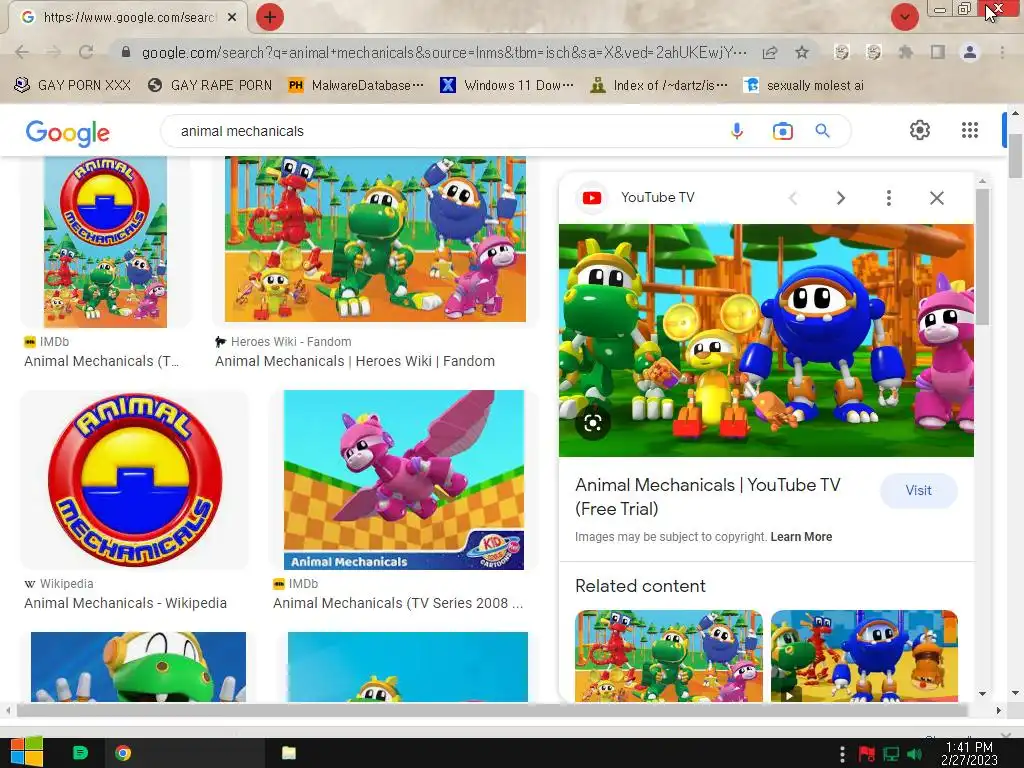Open the second Related content video thumbnail
This screenshot has width=1024, height=768.
pyautogui.click(x=864, y=656)
